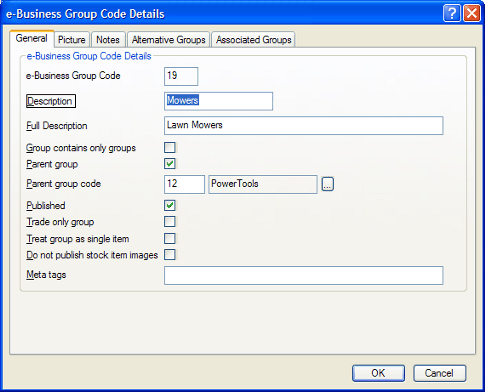Click the Full Description label
This screenshot has width=485, height=392.
[57, 126]
